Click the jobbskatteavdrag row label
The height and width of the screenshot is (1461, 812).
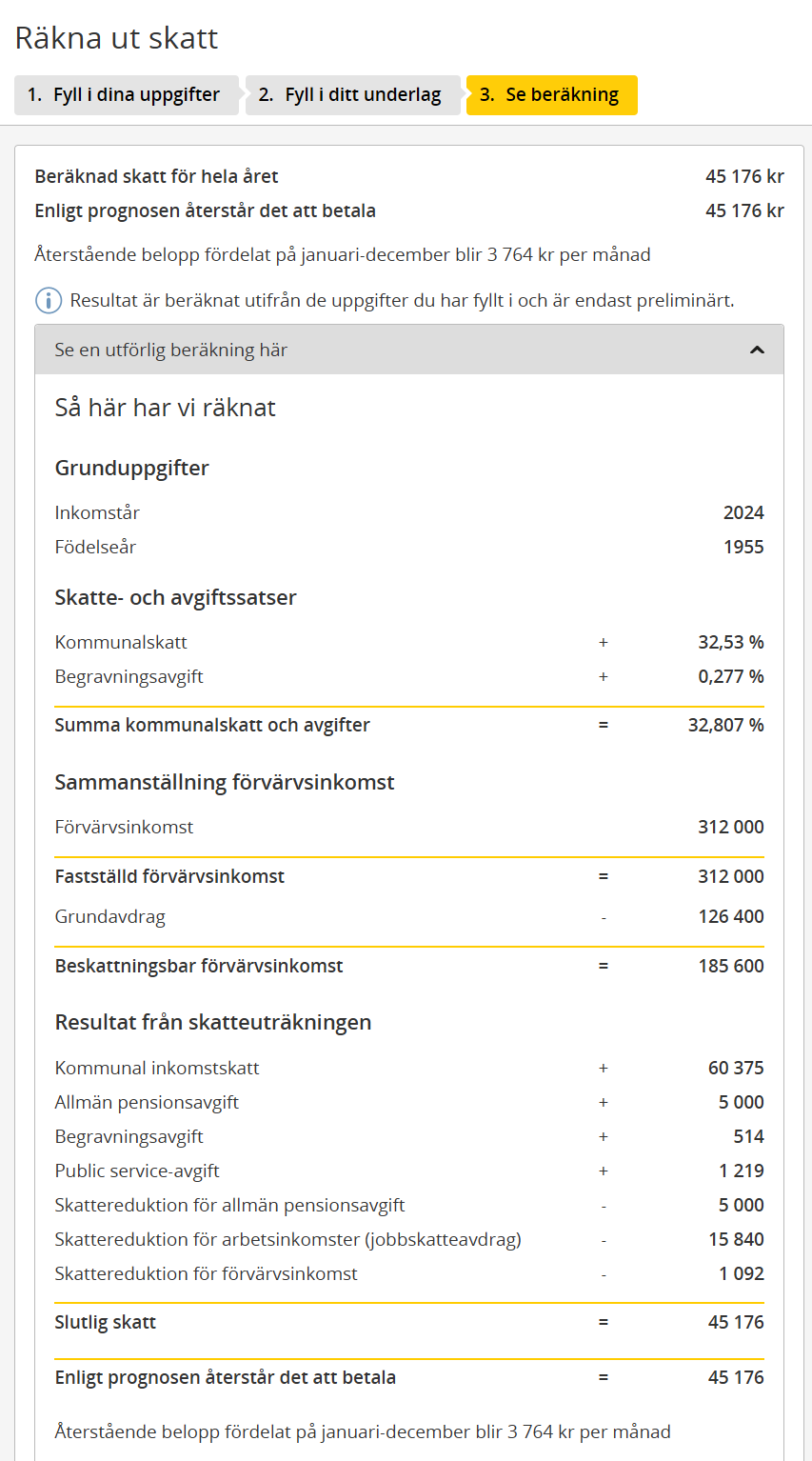287,1239
